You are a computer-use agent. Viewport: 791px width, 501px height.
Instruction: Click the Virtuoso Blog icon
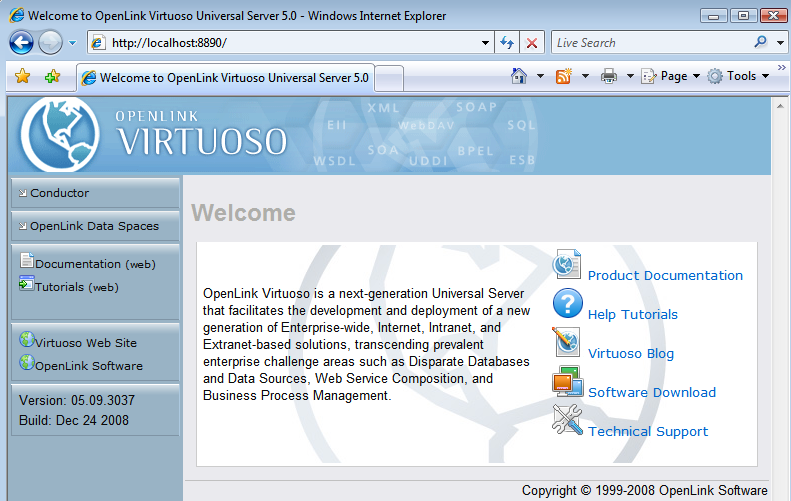click(x=567, y=343)
